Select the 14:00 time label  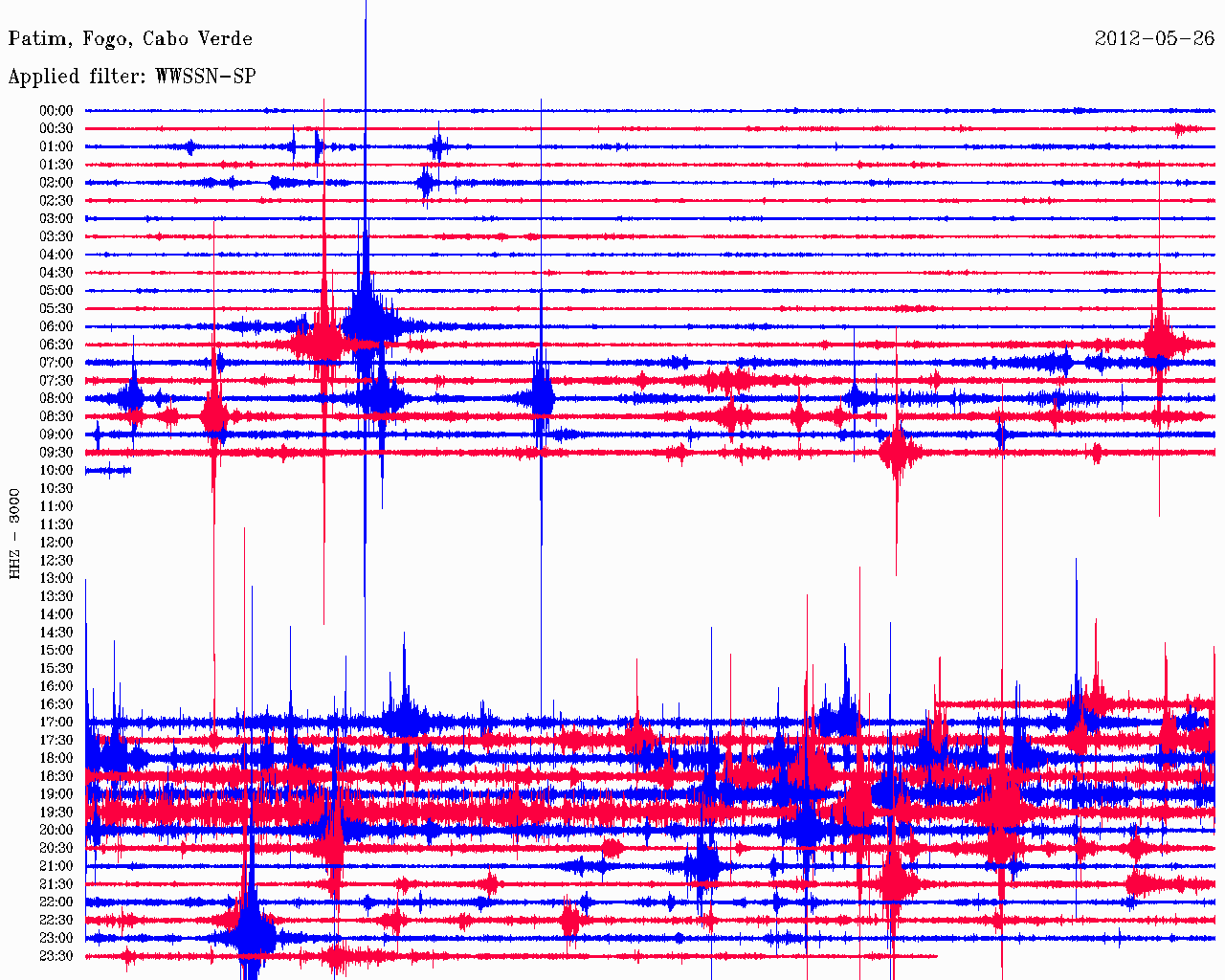56,614
